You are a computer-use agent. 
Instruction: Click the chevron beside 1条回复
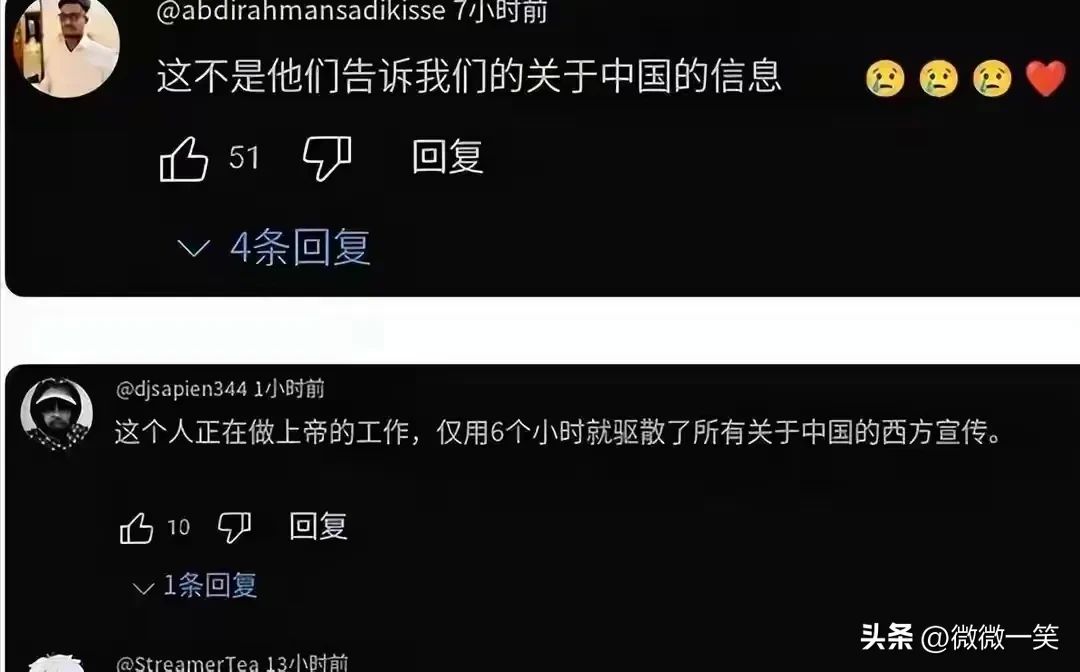143,589
